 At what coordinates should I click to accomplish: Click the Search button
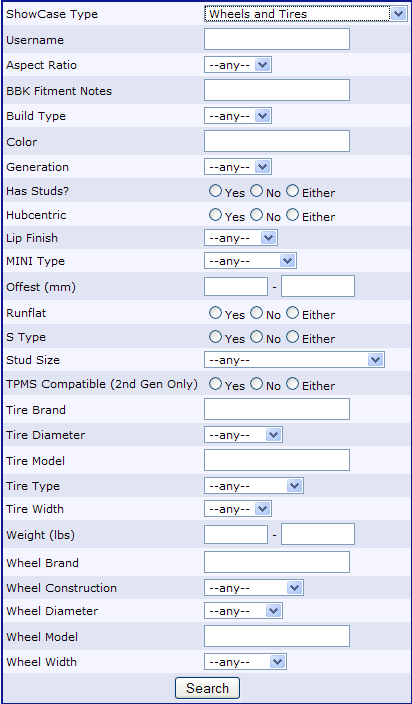point(207,688)
